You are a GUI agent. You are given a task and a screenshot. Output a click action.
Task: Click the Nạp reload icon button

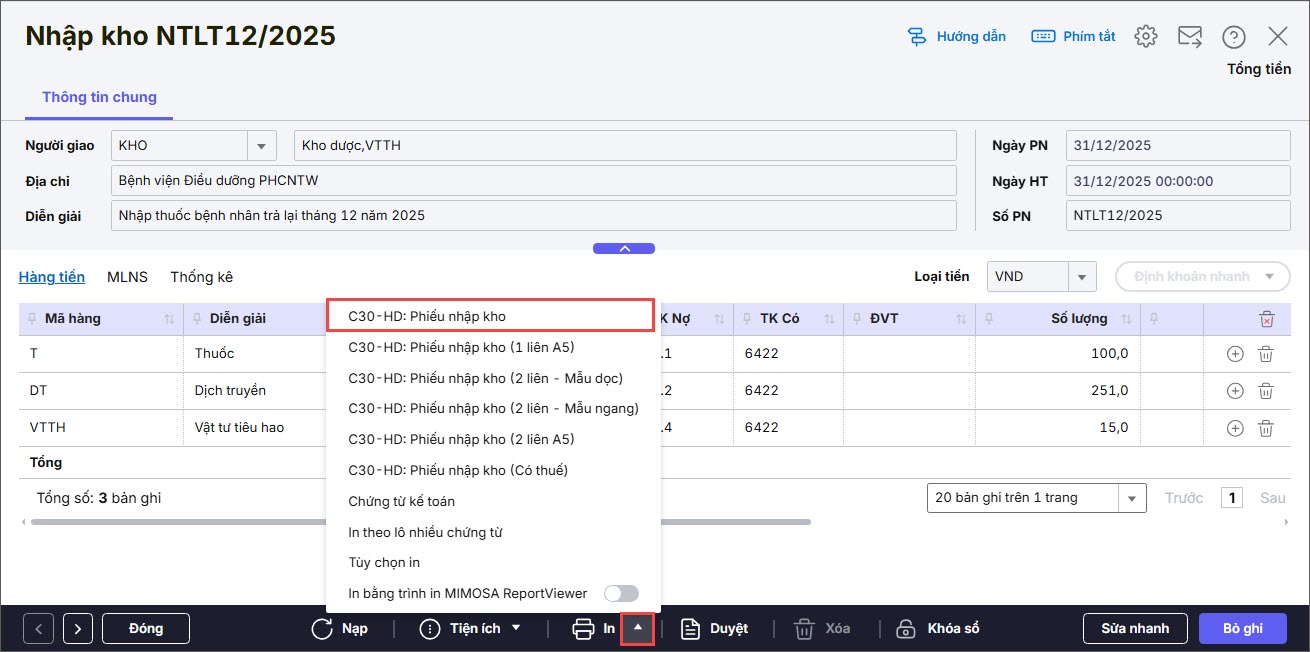click(340, 629)
